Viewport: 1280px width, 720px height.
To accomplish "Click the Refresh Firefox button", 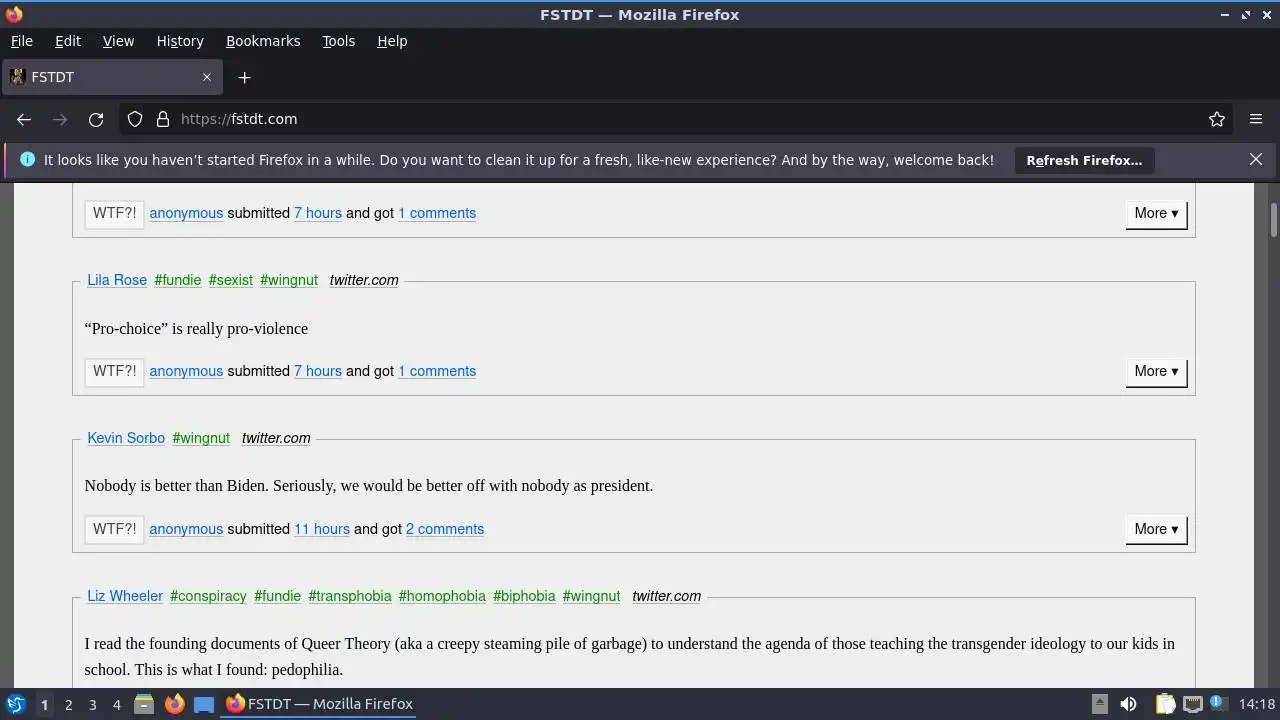I will coord(1084,160).
